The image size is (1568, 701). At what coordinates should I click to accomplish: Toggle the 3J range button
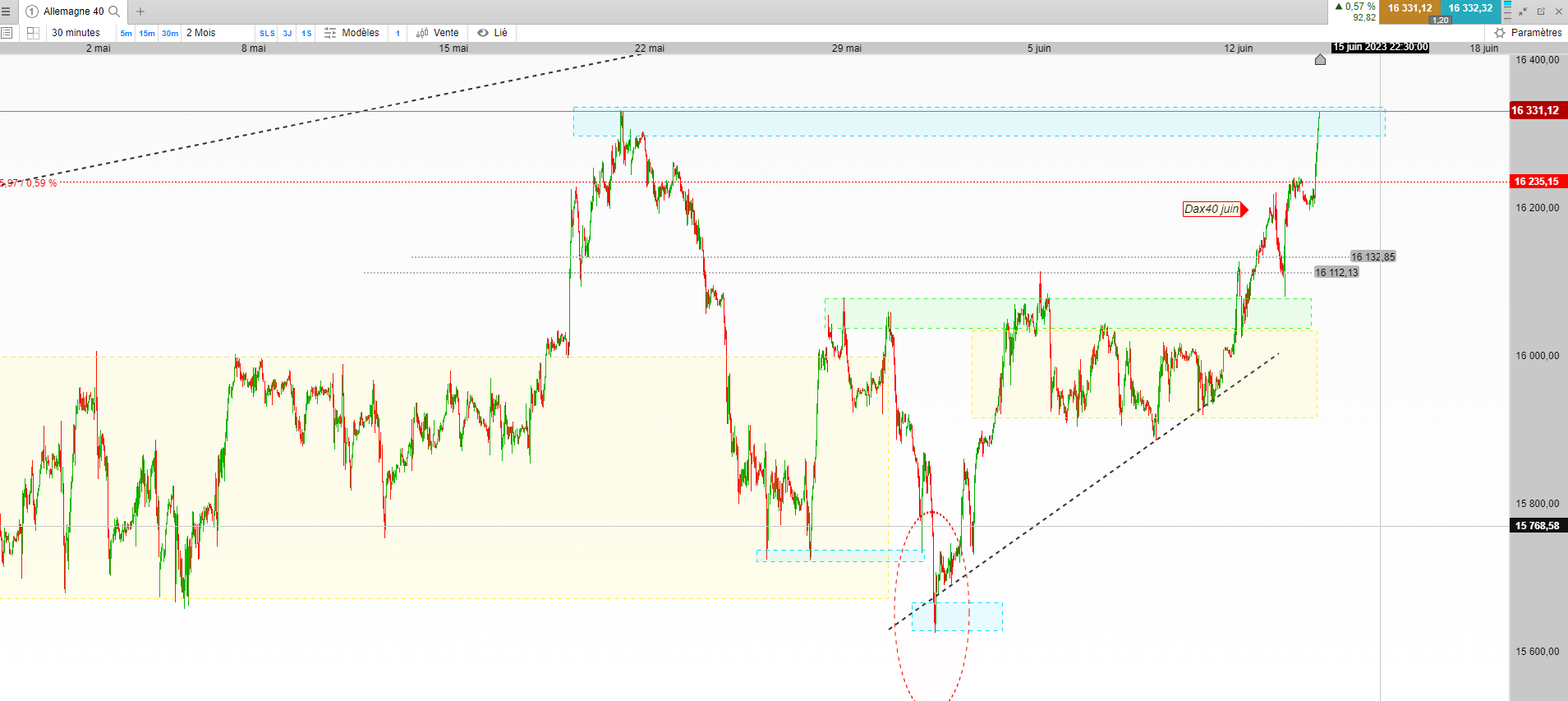pos(287,34)
